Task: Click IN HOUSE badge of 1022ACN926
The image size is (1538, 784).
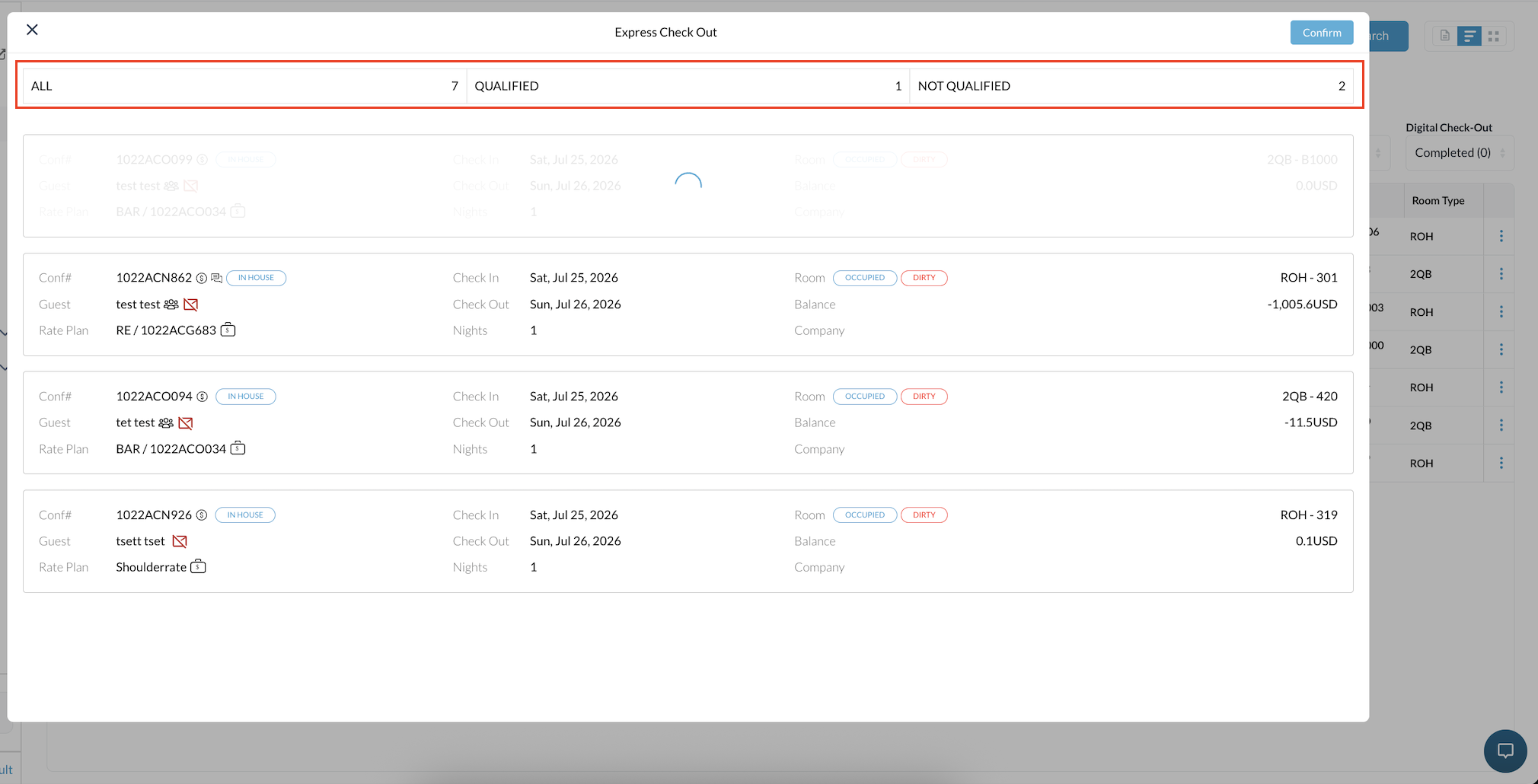Action: tap(245, 515)
